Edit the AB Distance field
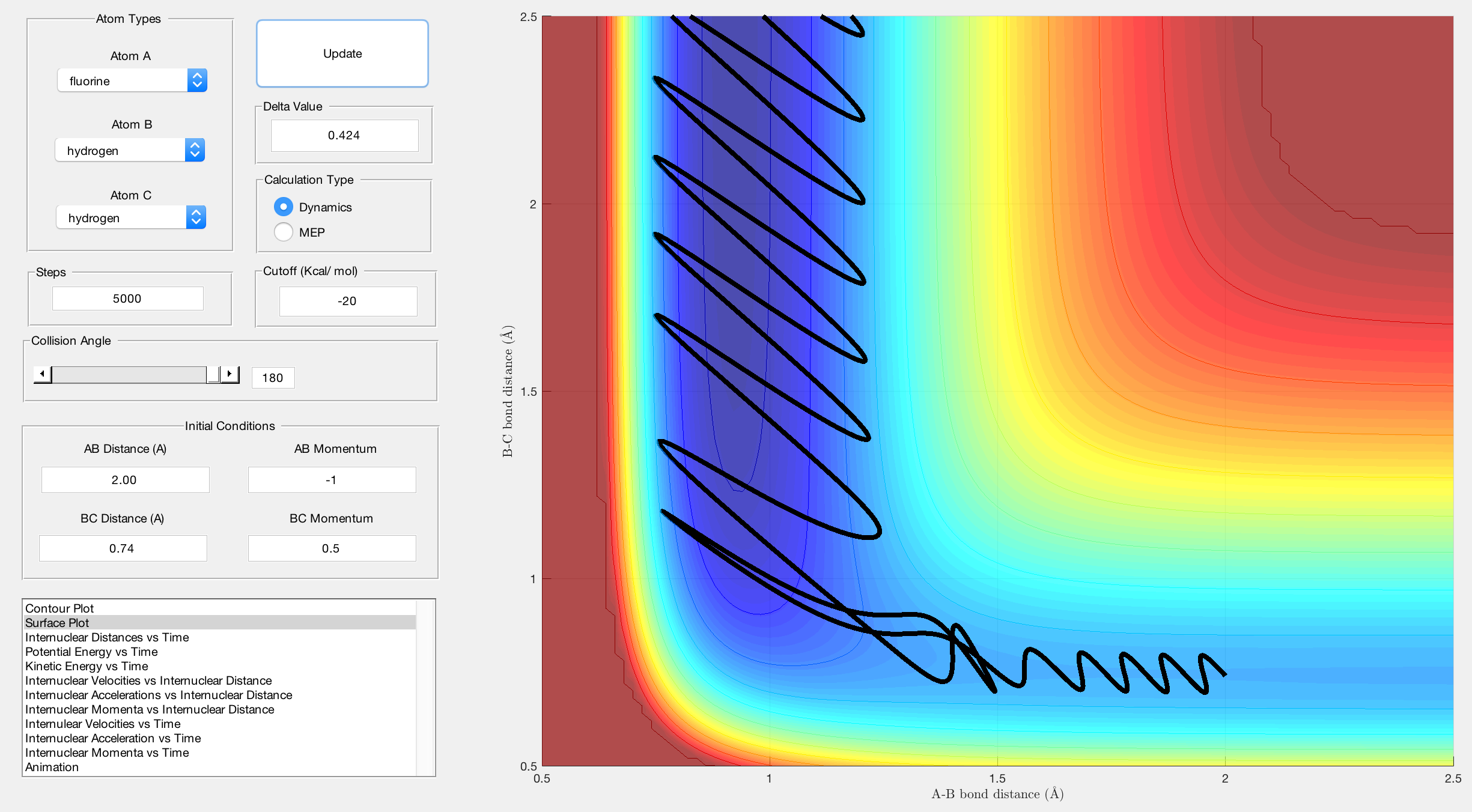This screenshot has height=812, width=1472. 125,480
